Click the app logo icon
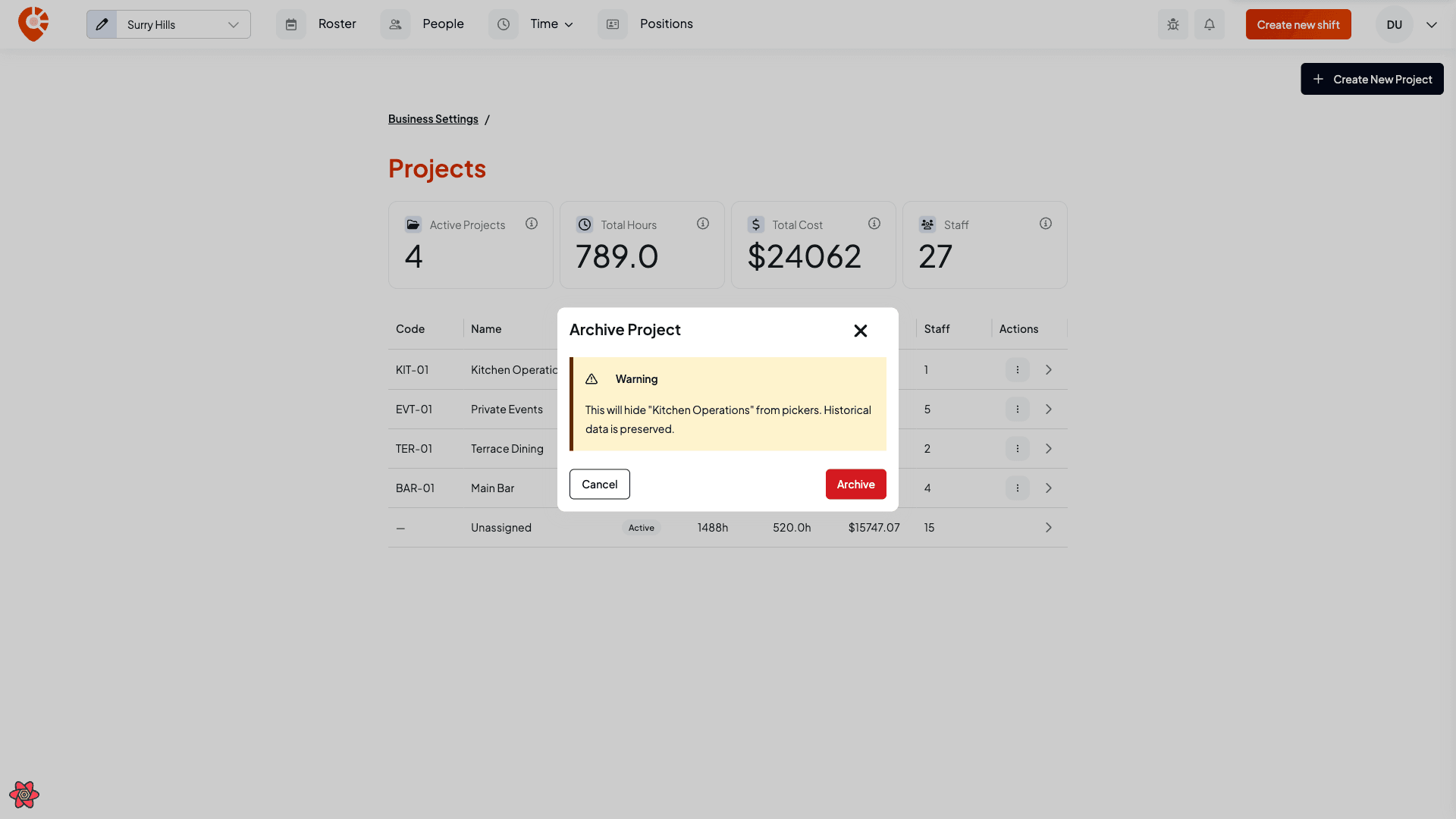 click(33, 24)
